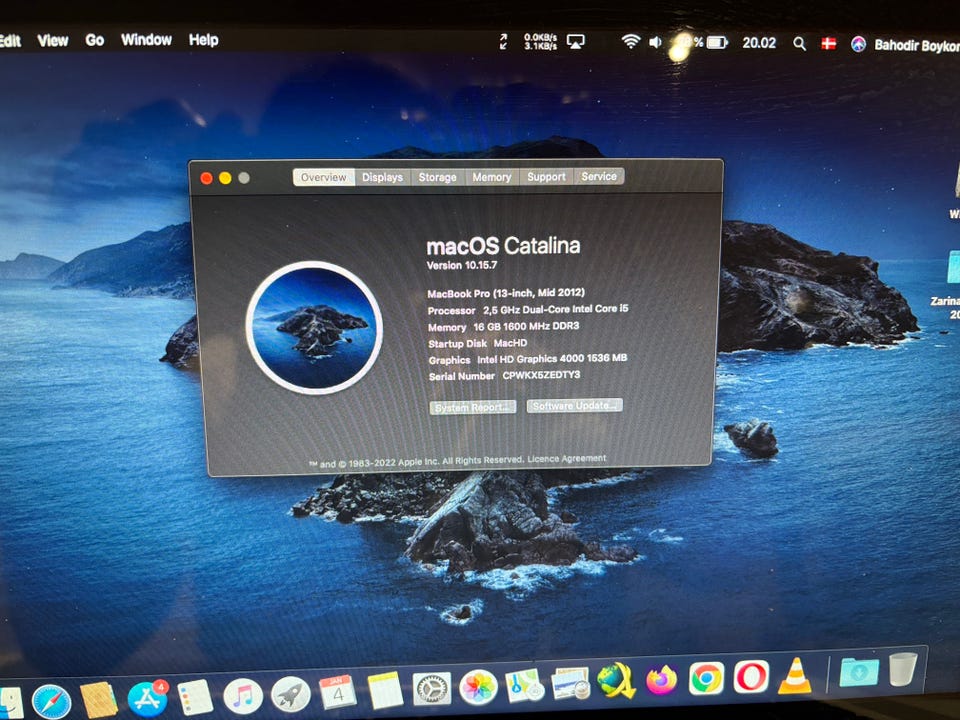This screenshot has height=720, width=960.
Task: Click the serial number CPWKX5ZEDTY3
Action: [541, 375]
